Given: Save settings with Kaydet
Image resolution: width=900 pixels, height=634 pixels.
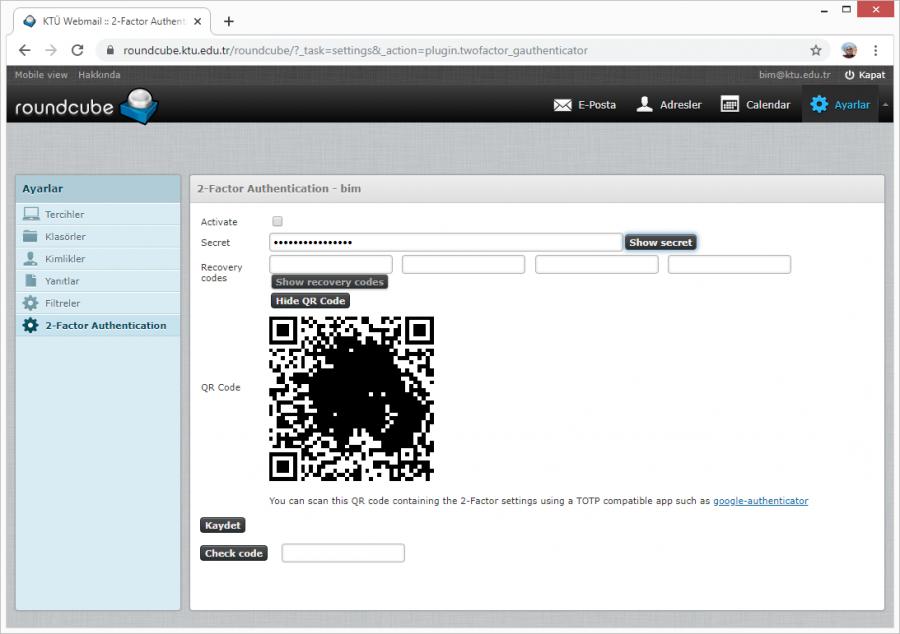Looking at the screenshot, I should 223,525.
